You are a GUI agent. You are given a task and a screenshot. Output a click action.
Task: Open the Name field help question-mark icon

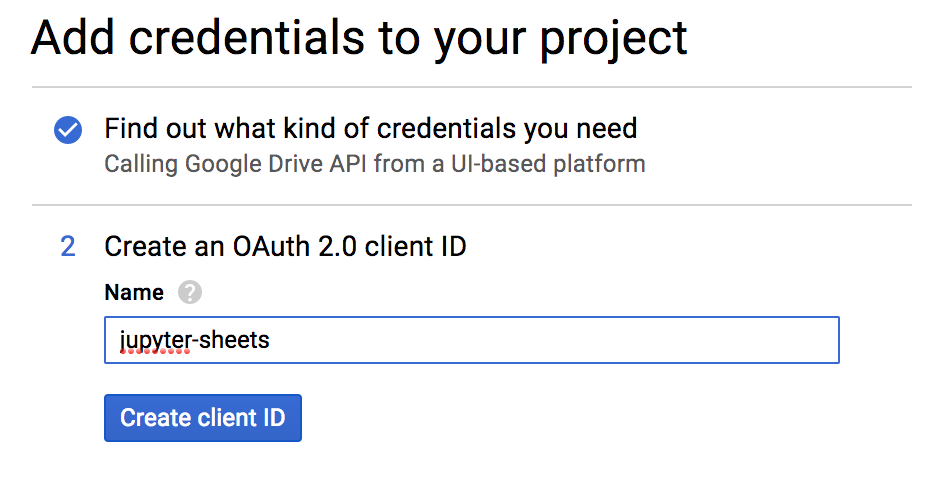point(190,293)
